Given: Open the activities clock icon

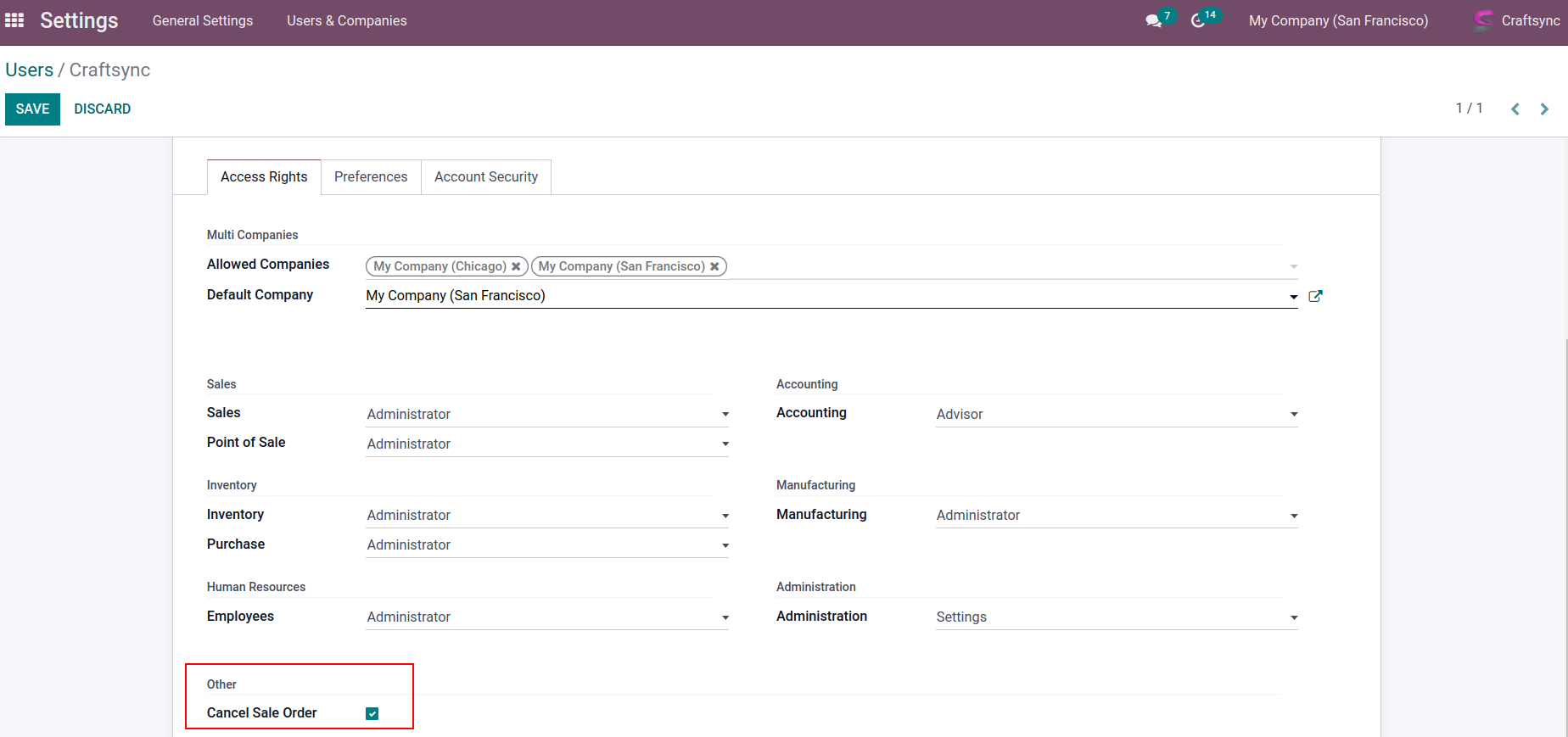Looking at the screenshot, I should coord(1198,21).
